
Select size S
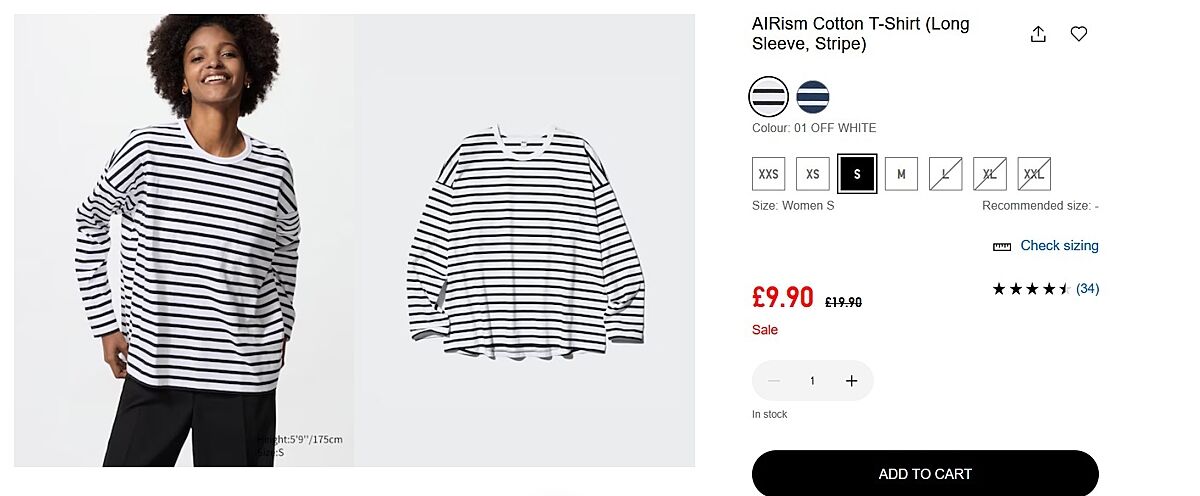[857, 174]
